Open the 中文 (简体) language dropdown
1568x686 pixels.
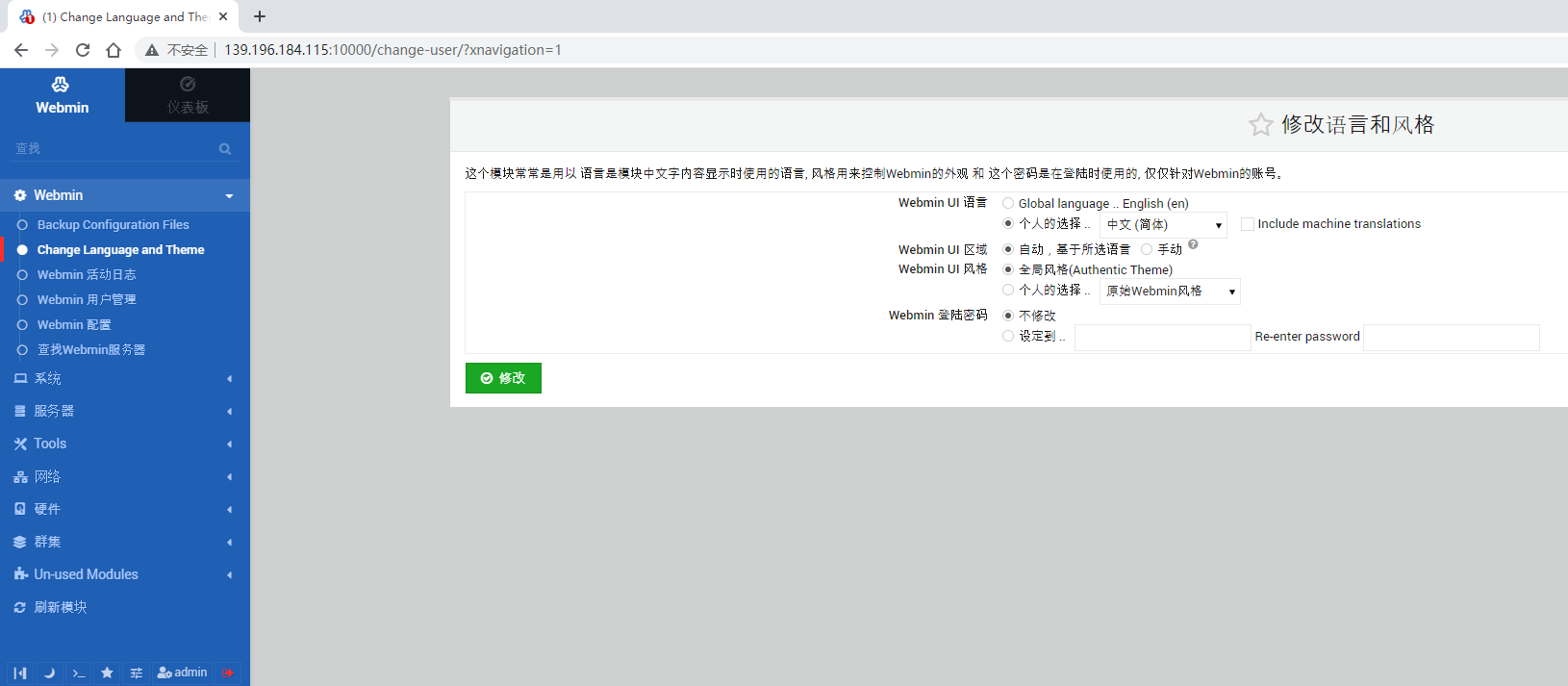pos(1163,224)
